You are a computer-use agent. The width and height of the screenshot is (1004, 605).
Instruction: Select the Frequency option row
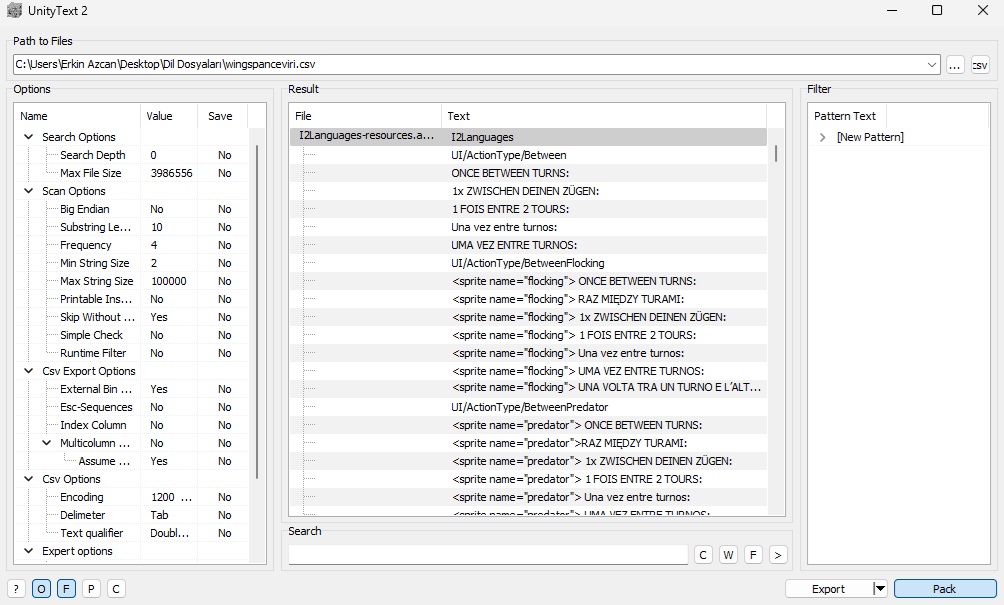[x=131, y=245]
